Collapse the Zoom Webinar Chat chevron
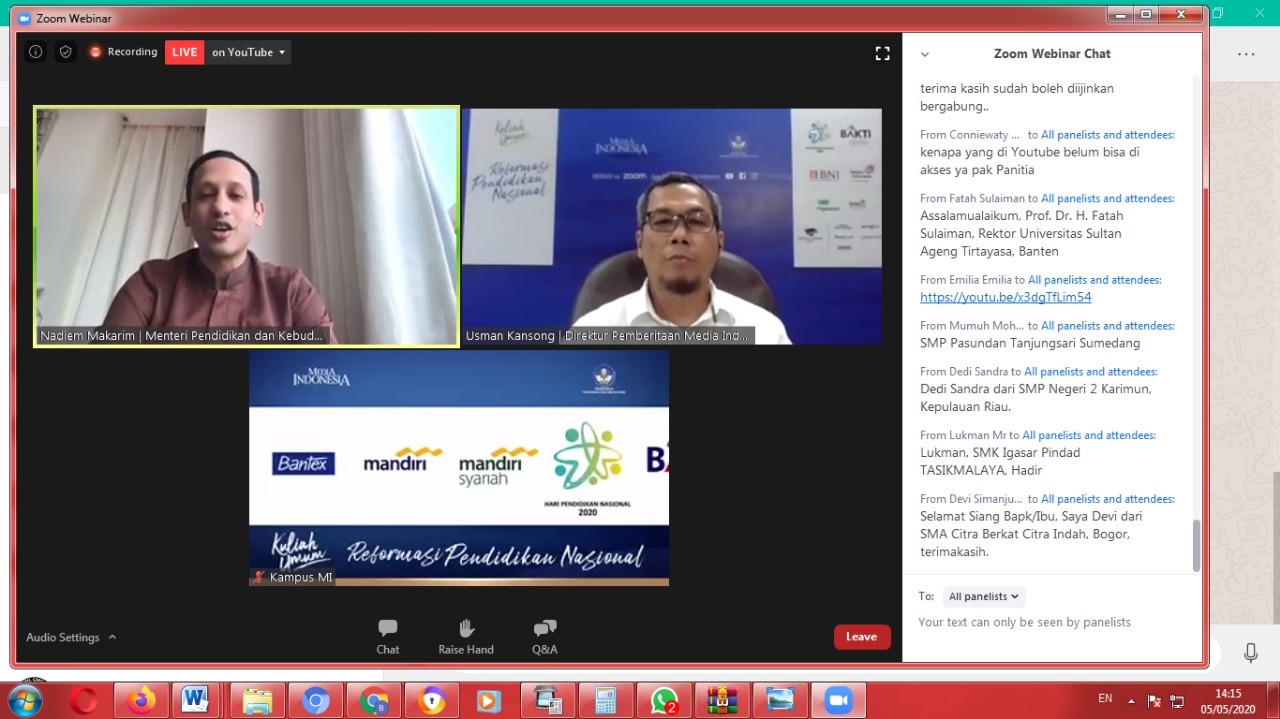 click(x=925, y=54)
